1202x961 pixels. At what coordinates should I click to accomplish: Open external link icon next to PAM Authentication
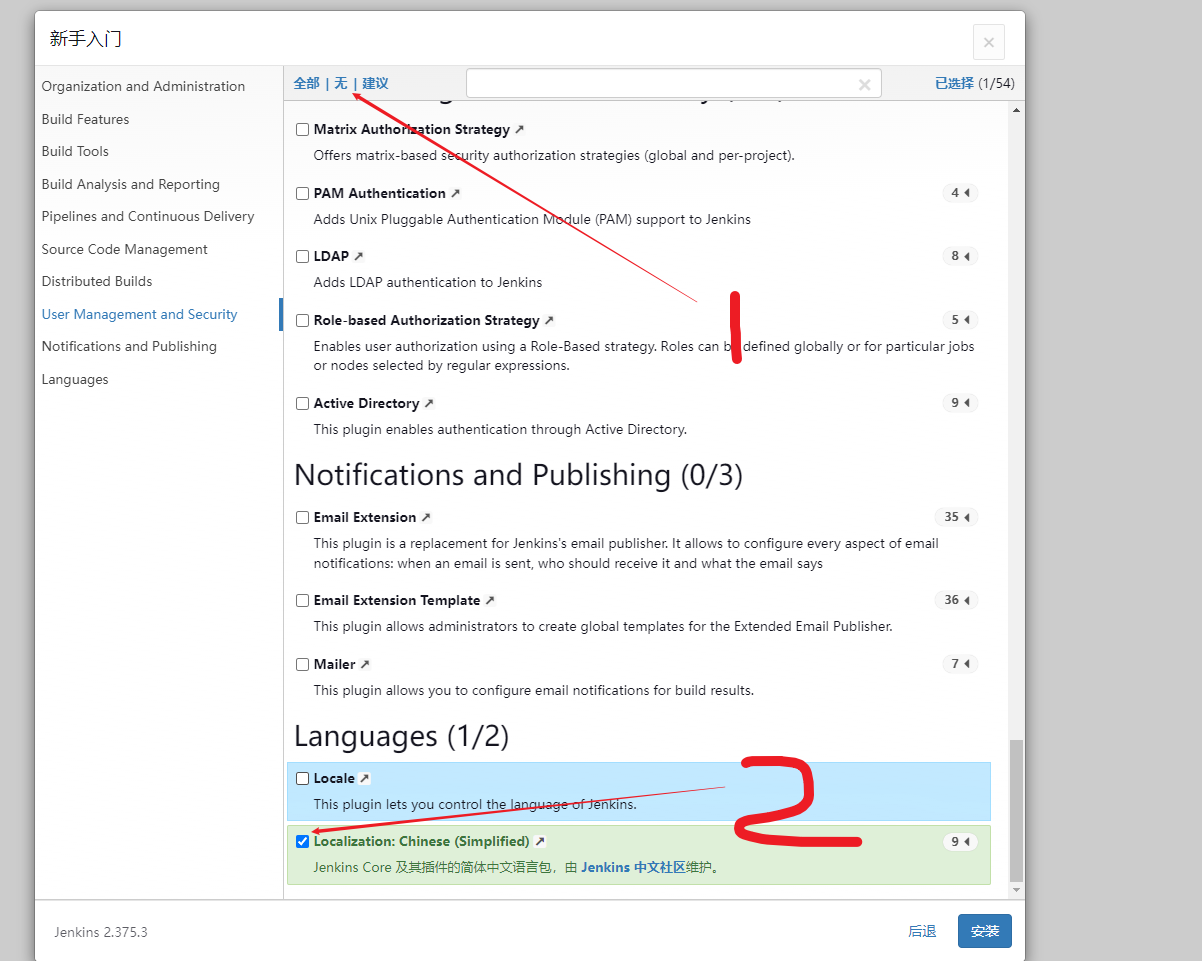click(455, 194)
